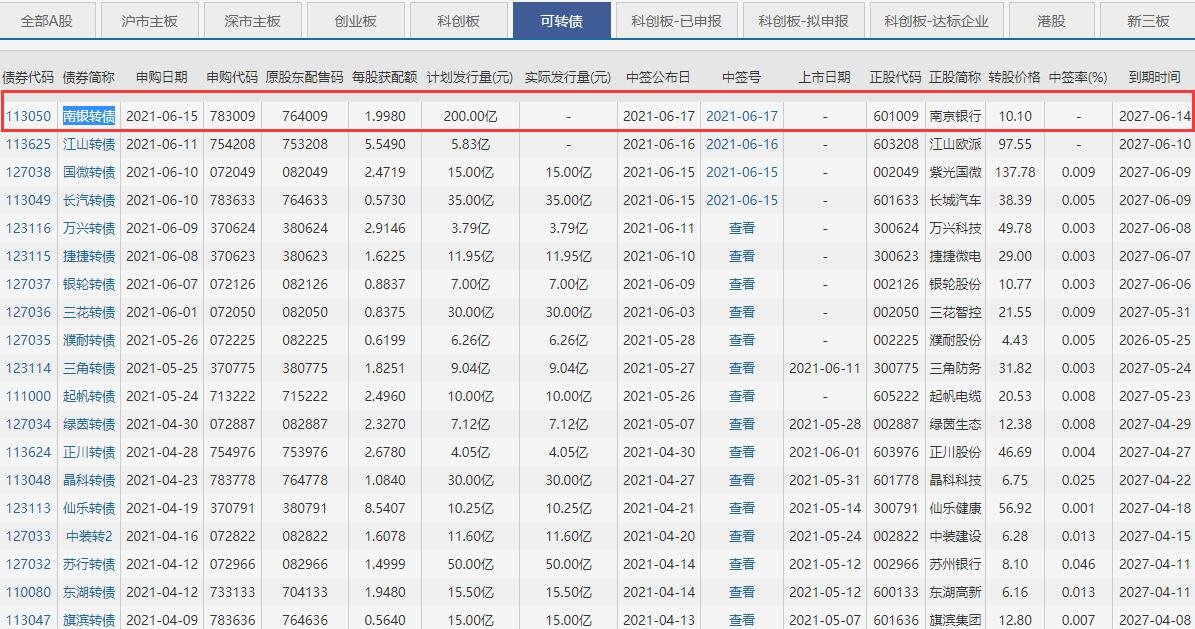This screenshot has width=1195, height=629.
Task: Open the 绿茵转债 bond link
Action: click(x=89, y=424)
